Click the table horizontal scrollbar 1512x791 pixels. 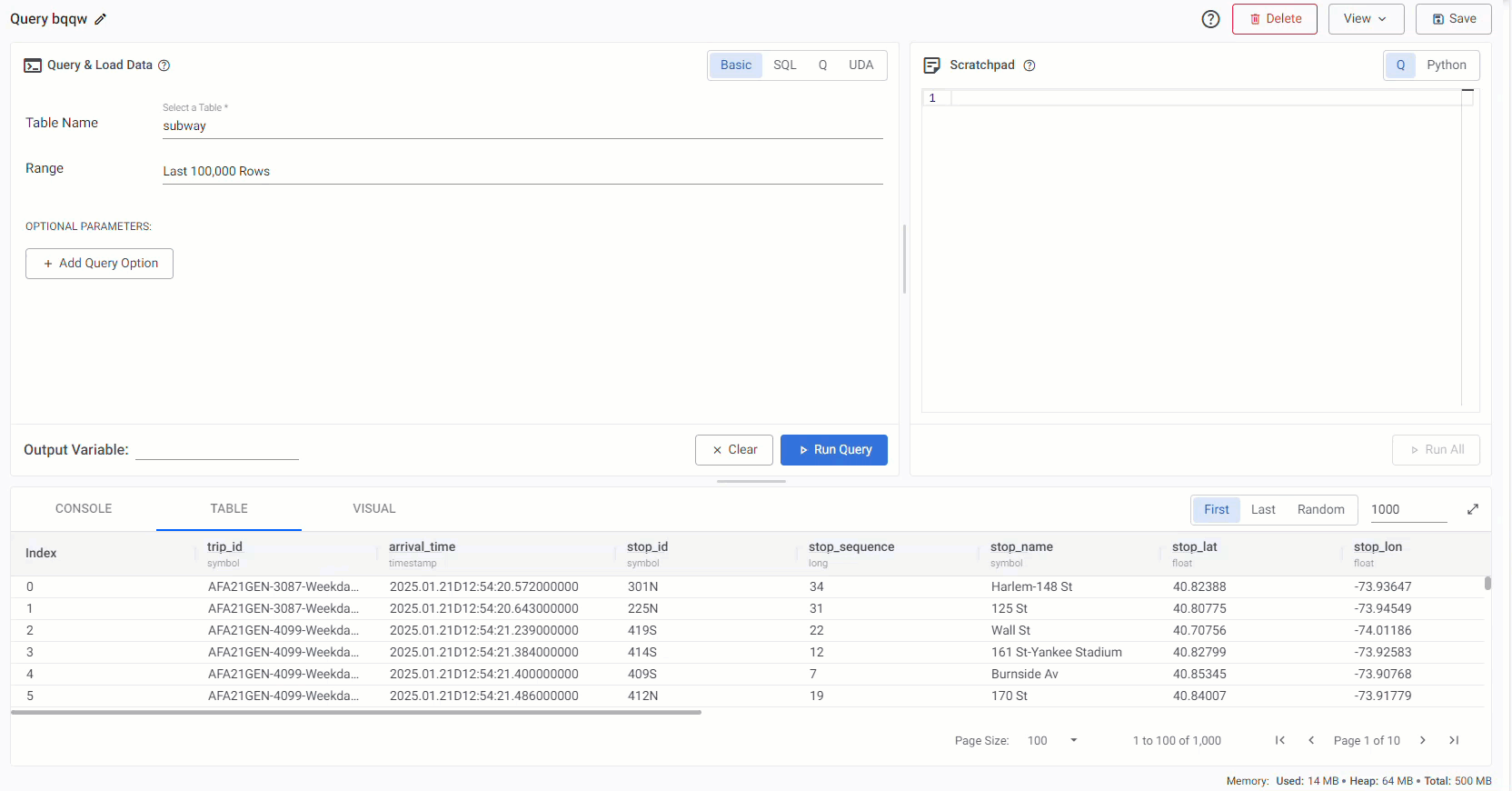coord(356,713)
